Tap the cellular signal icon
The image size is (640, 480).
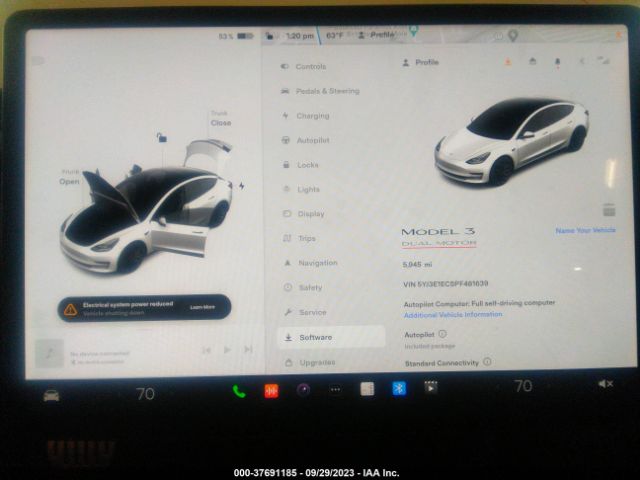pos(604,61)
